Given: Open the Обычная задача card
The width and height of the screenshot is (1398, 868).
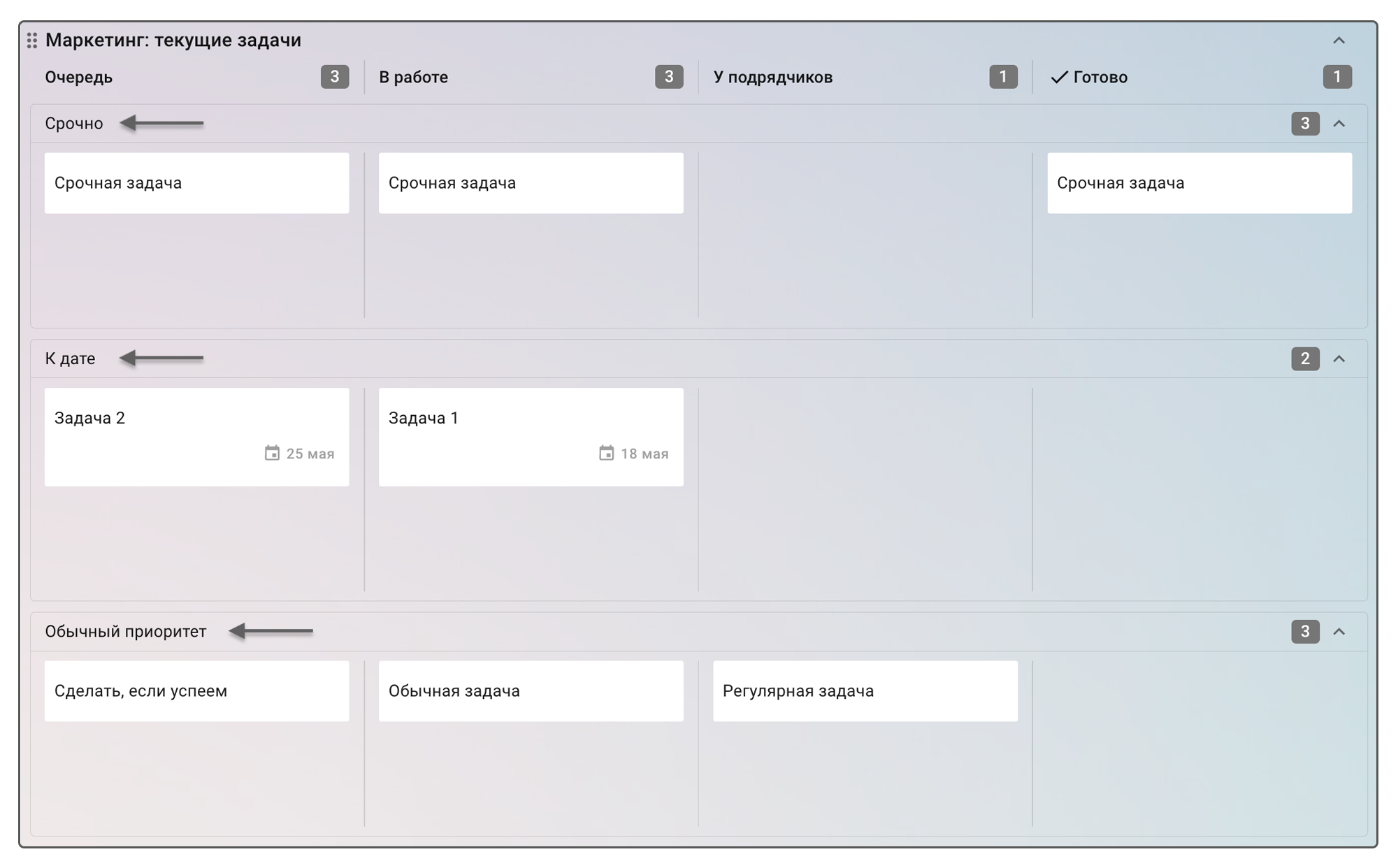Looking at the screenshot, I should (531, 690).
